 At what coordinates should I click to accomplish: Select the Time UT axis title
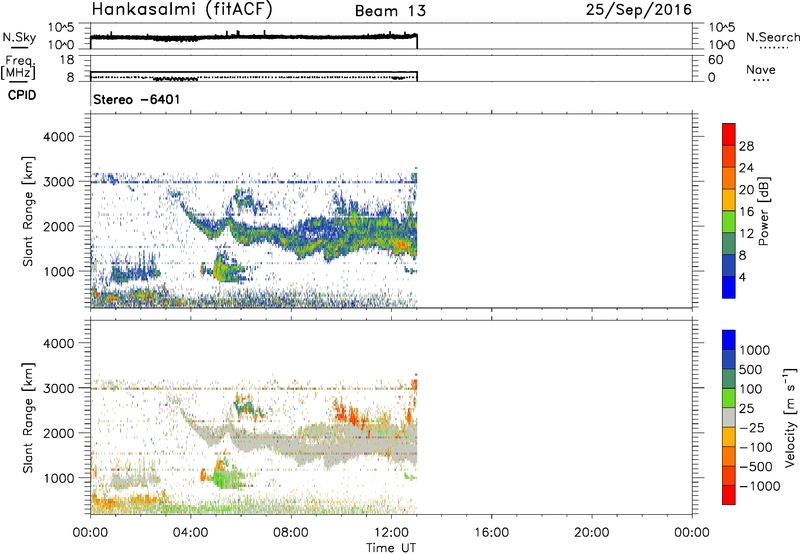(391, 547)
